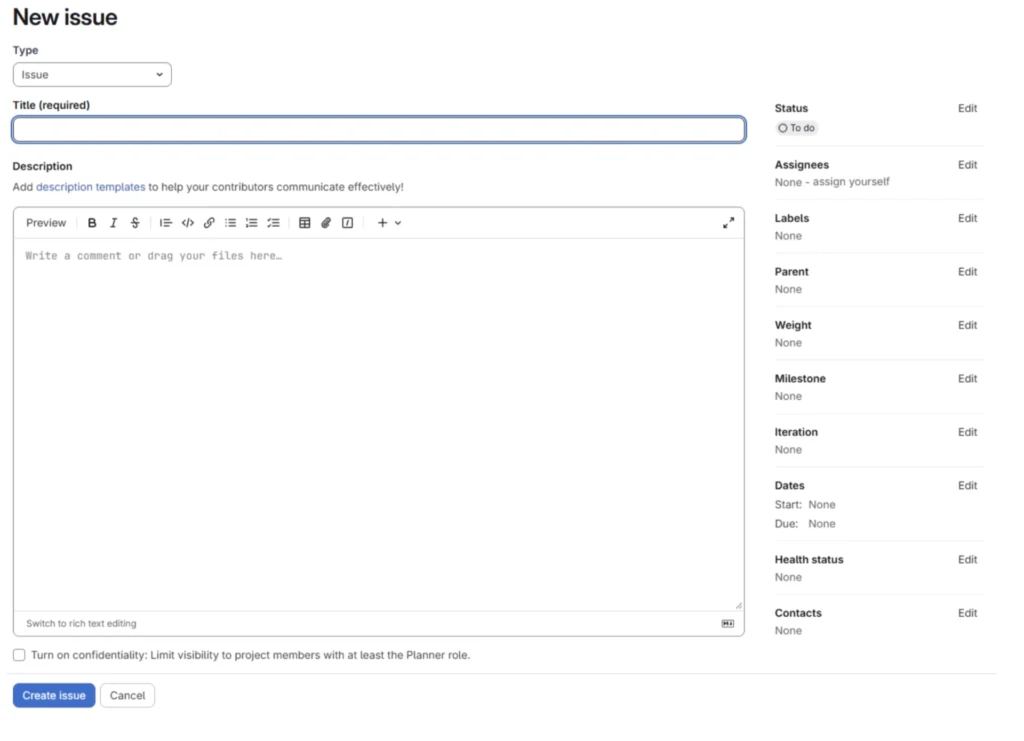The image size is (1024, 741).
Task: Edit the Milestone field
Action: [x=967, y=379]
